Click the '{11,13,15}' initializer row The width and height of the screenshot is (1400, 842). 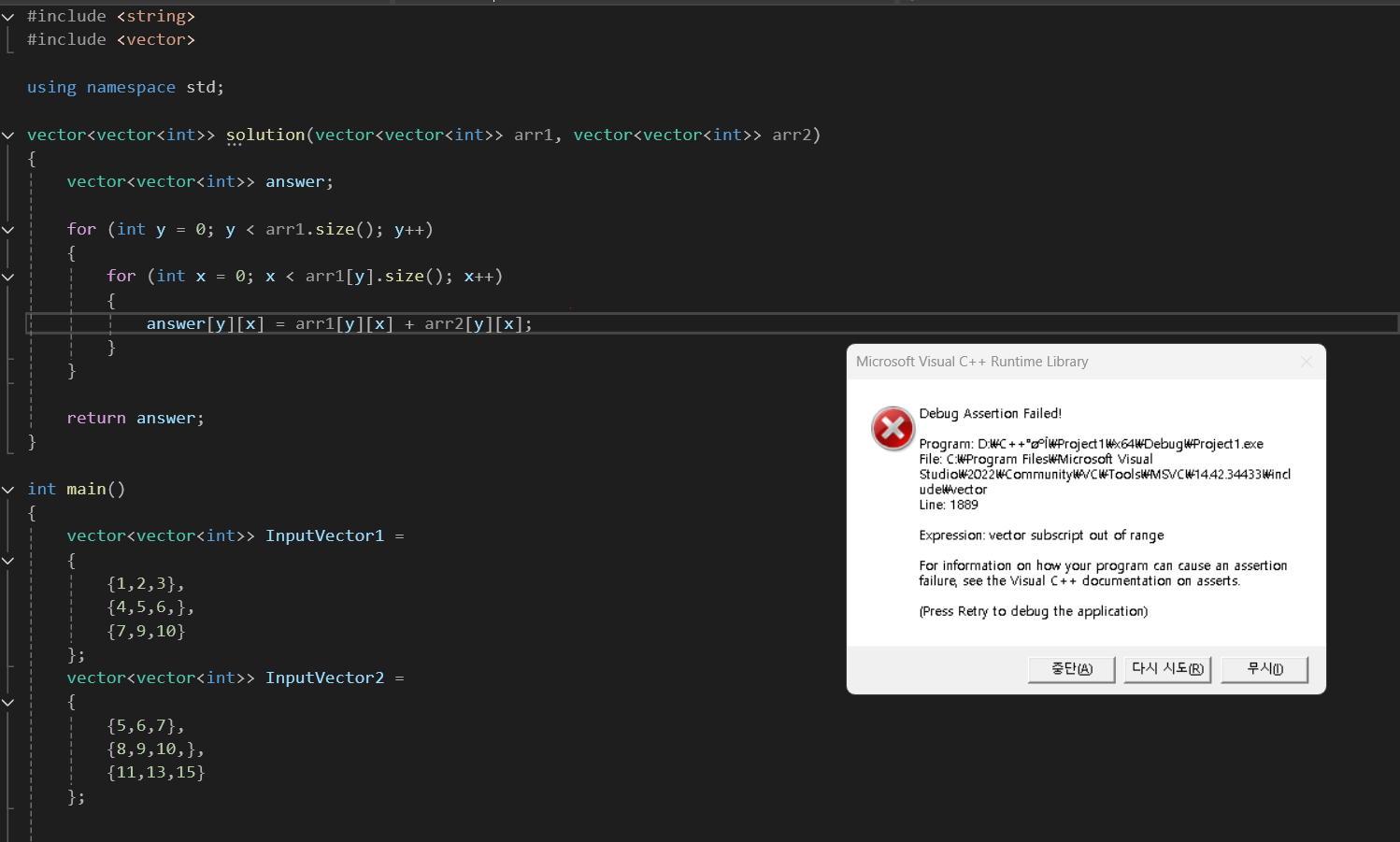click(x=155, y=773)
